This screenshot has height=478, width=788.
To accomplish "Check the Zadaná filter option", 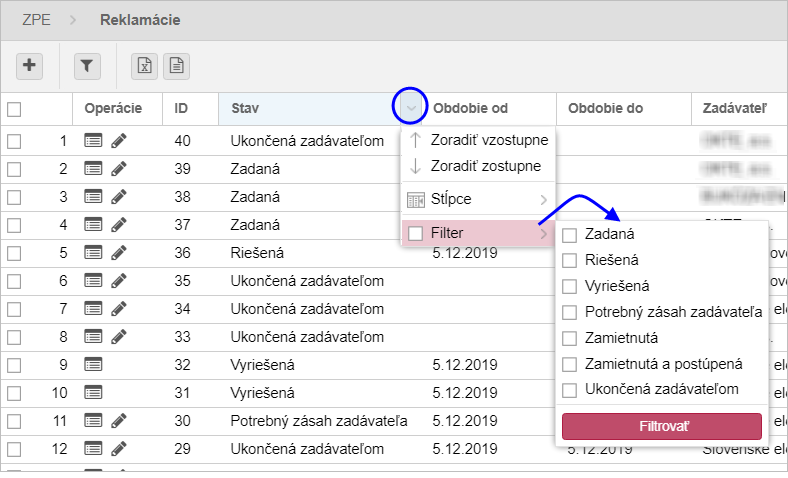I will pos(569,235).
